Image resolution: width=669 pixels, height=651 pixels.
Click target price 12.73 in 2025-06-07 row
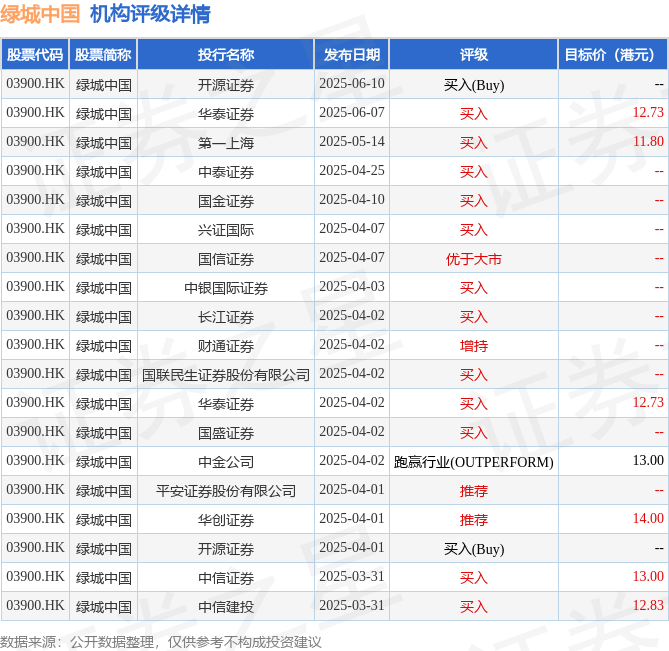pyautogui.click(x=648, y=113)
